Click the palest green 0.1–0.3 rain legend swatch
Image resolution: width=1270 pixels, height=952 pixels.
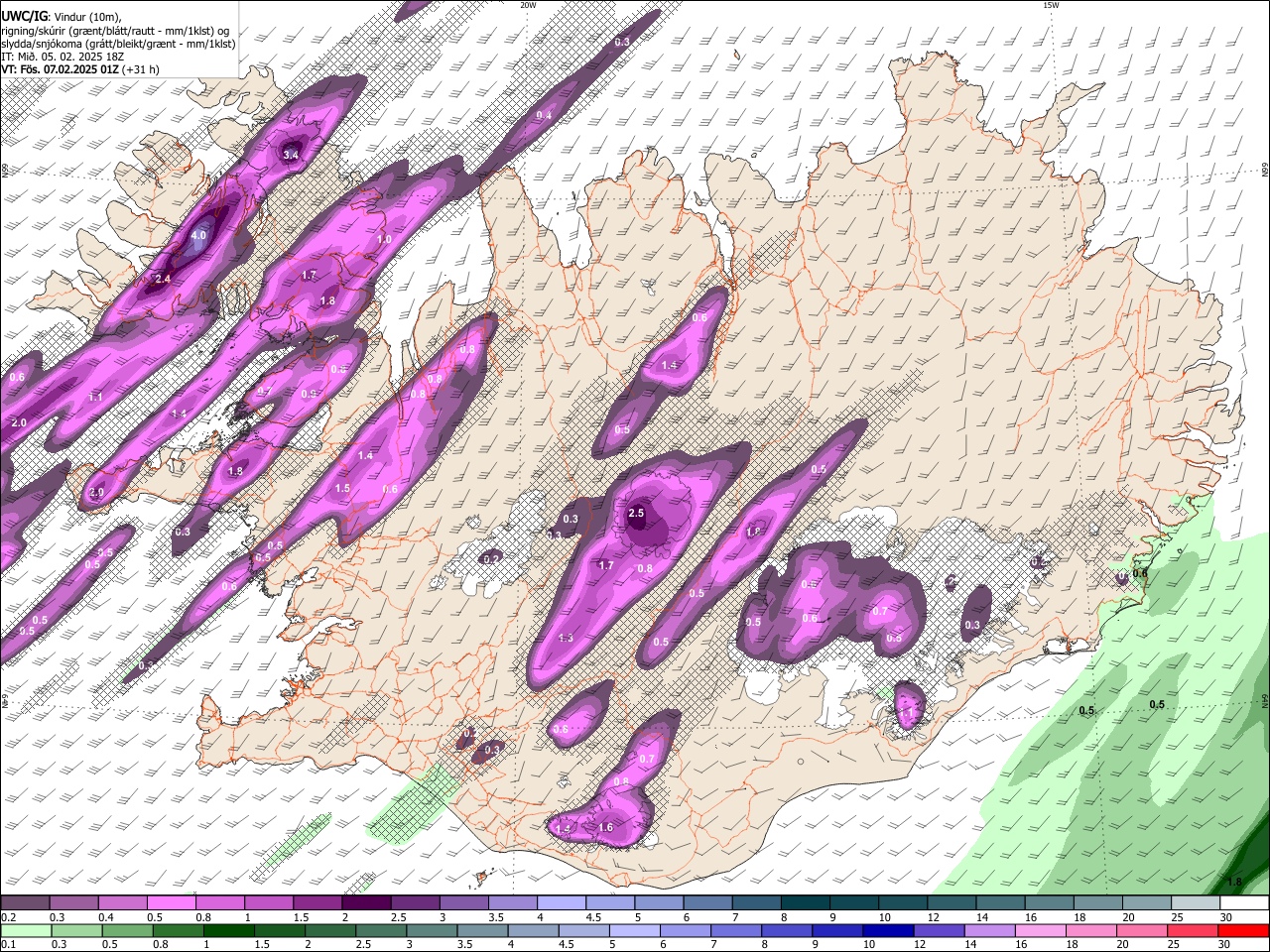point(25,930)
